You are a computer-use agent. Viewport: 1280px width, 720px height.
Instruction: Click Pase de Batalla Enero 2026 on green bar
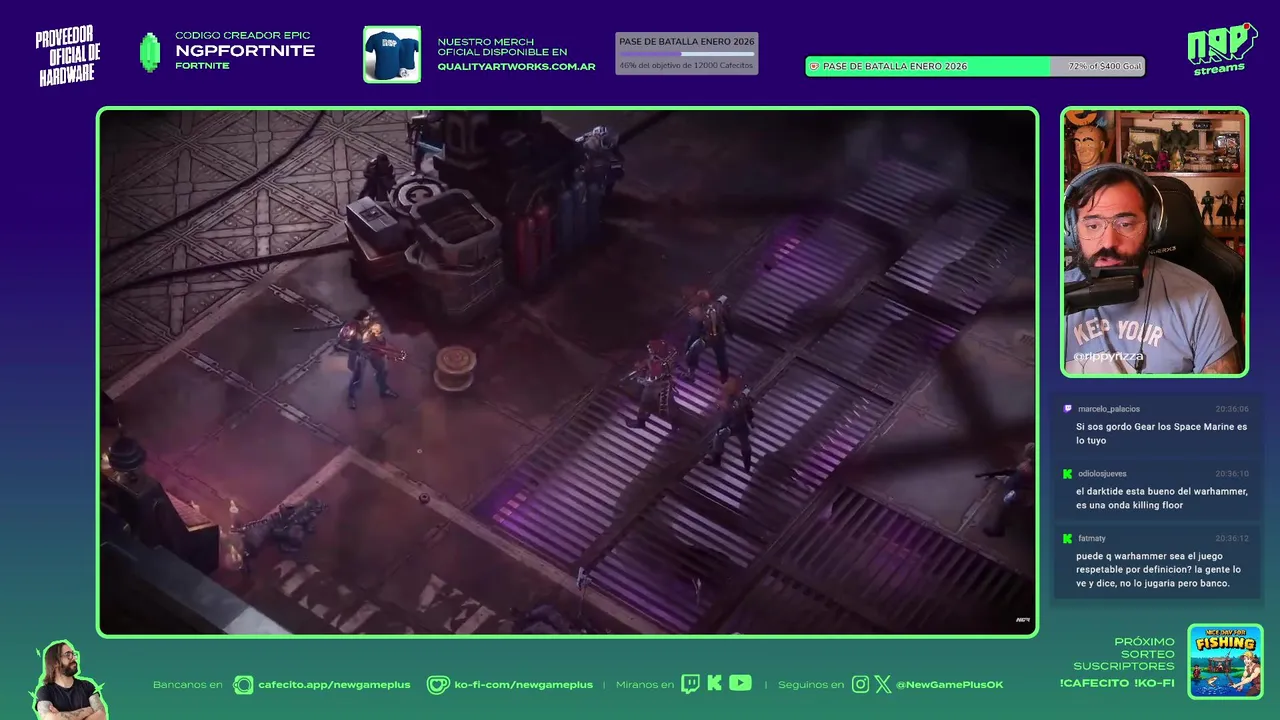[x=895, y=67]
